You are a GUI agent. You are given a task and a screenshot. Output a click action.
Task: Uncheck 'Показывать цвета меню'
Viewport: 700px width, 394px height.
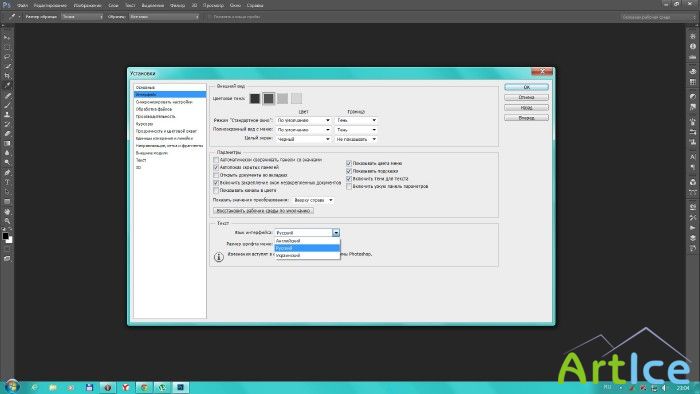point(349,163)
